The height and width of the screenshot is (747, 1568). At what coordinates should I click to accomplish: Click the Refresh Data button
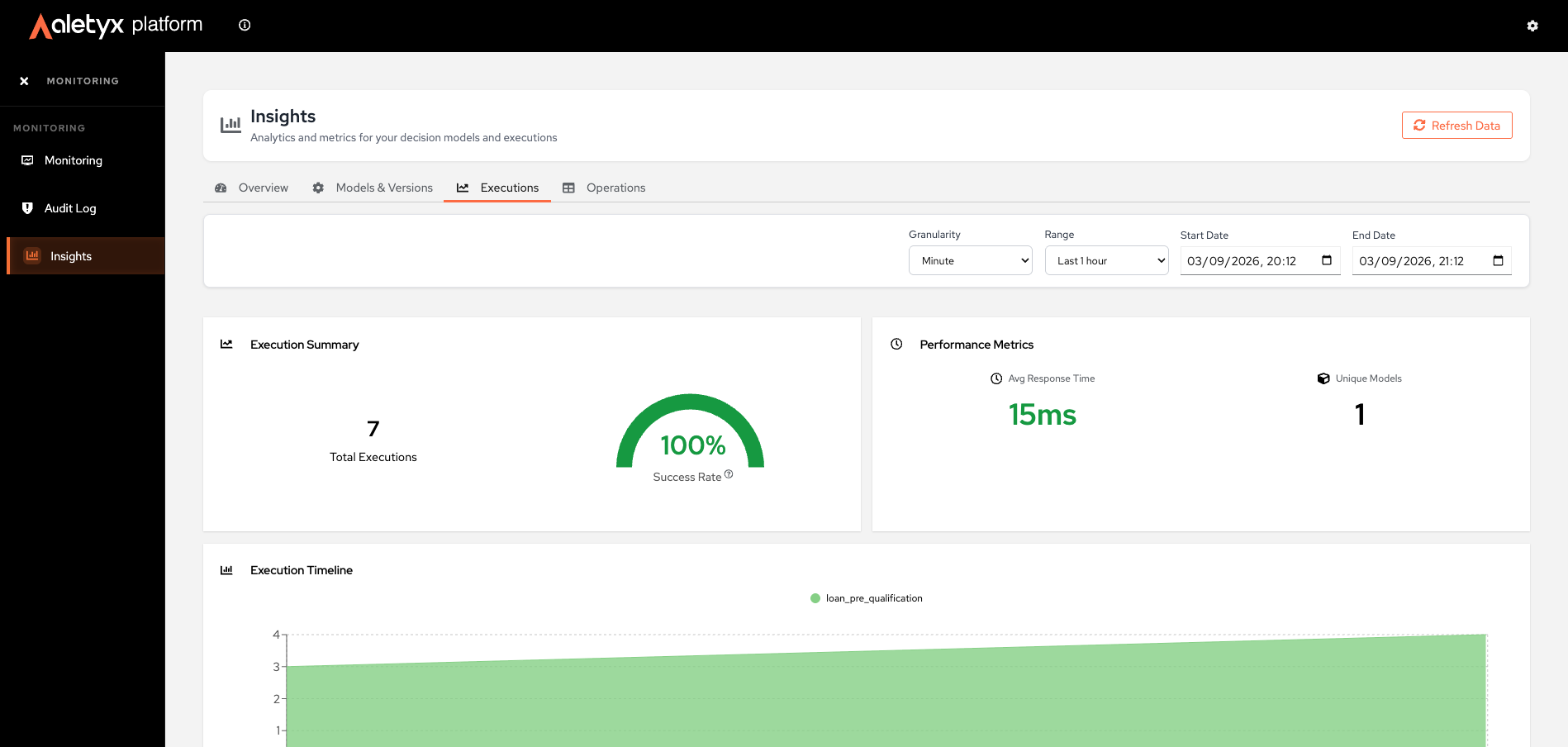tap(1457, 126)
